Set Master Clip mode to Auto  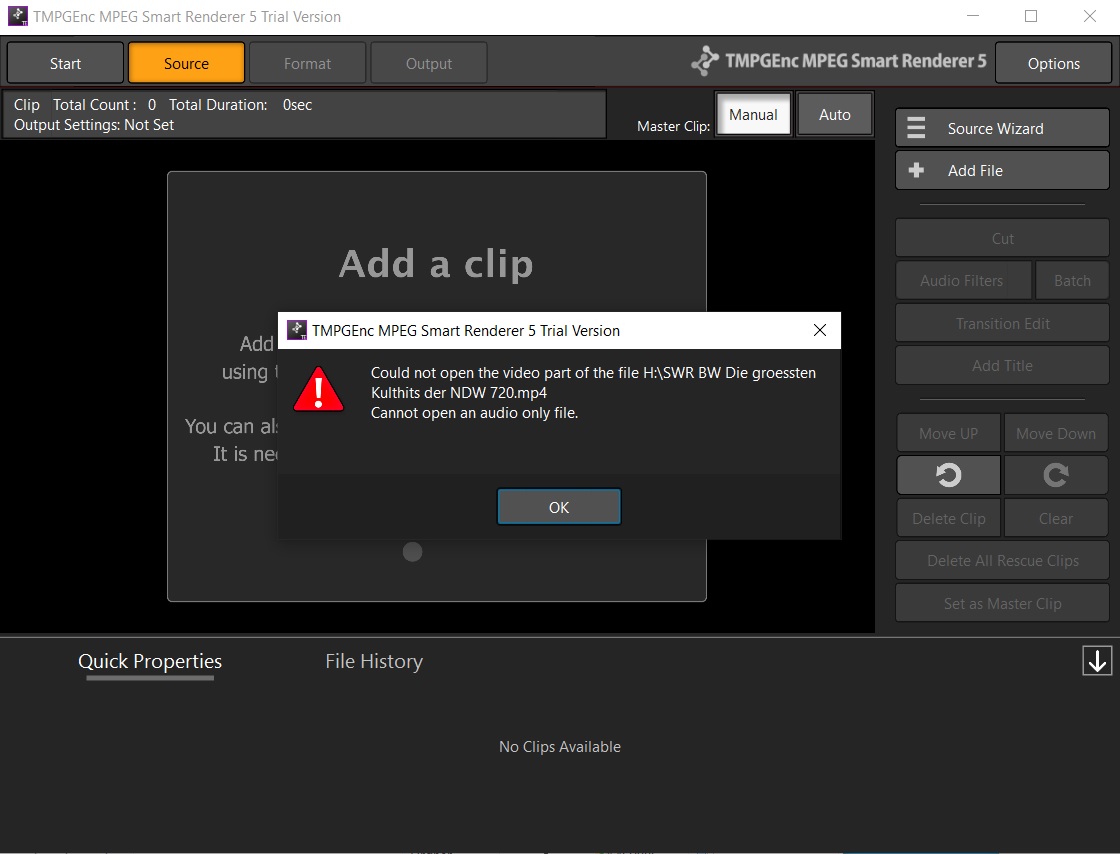coord(834,114)
